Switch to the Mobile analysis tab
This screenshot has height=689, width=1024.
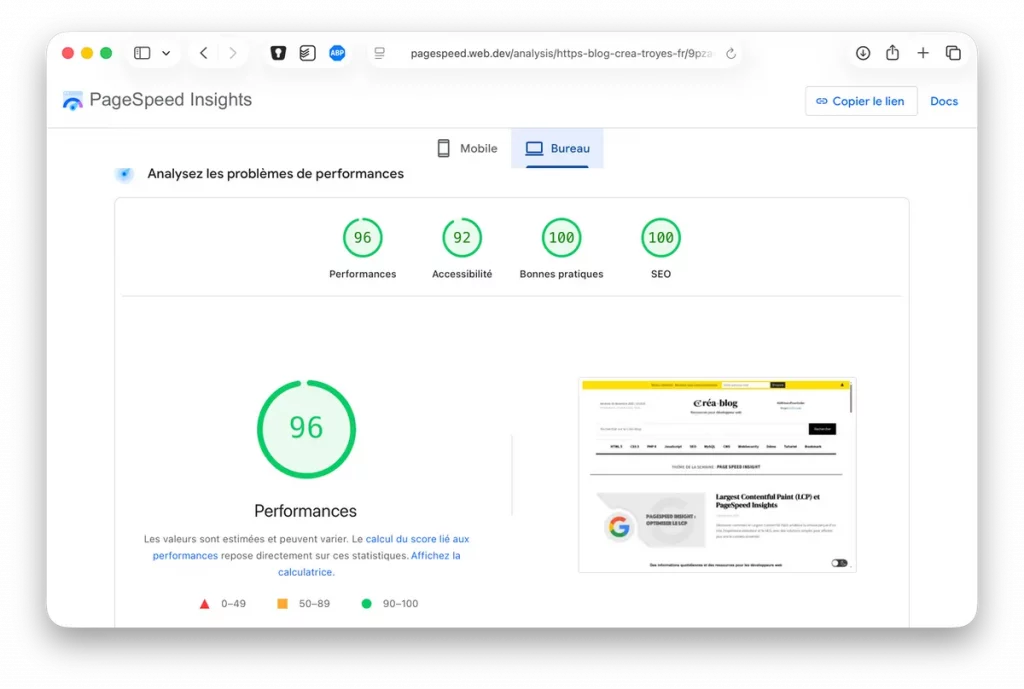tap(466, 148)
